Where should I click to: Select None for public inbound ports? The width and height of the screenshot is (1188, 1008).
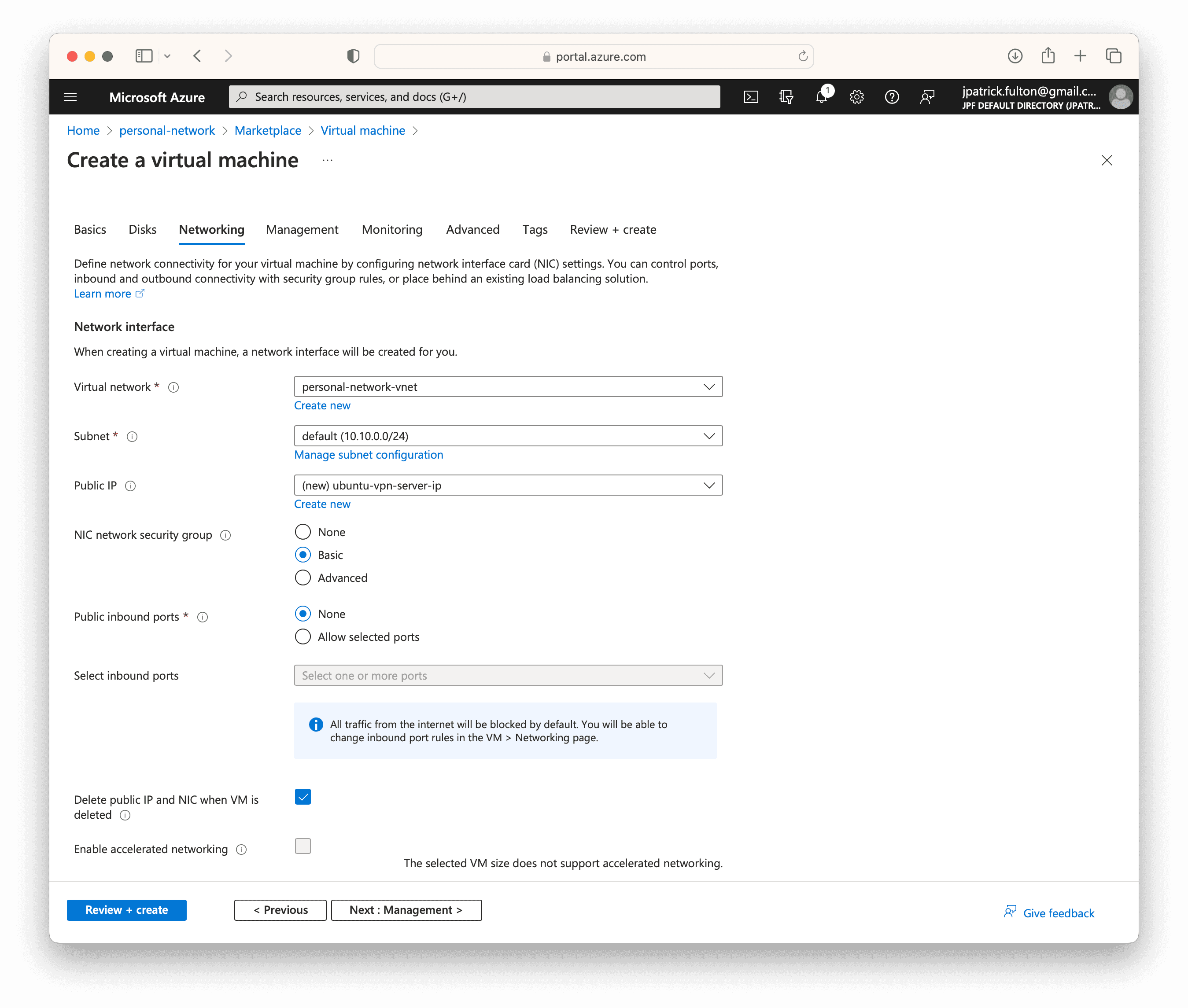coord(303,614)
